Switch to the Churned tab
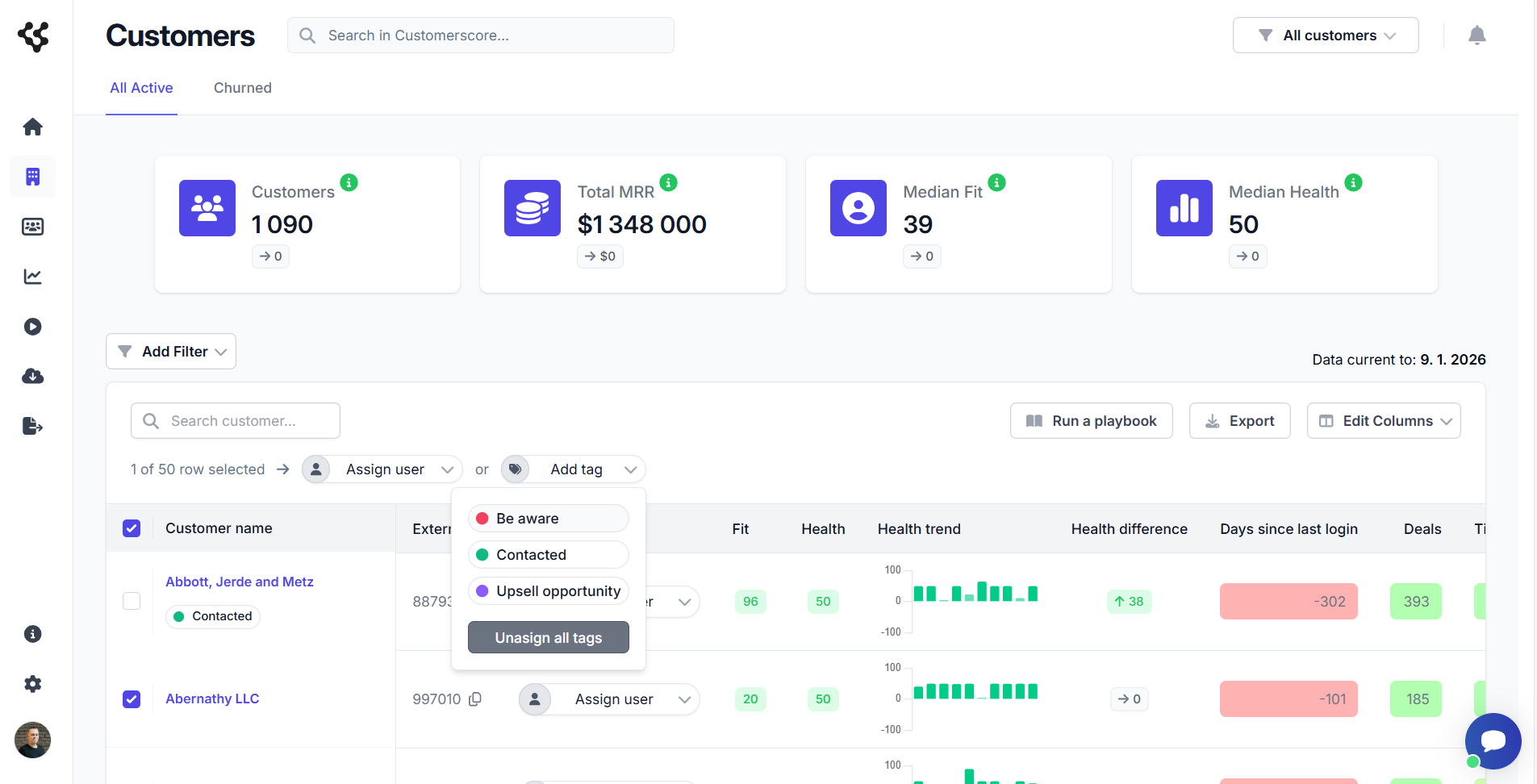The image size is (1537, 784). point(242,88)
